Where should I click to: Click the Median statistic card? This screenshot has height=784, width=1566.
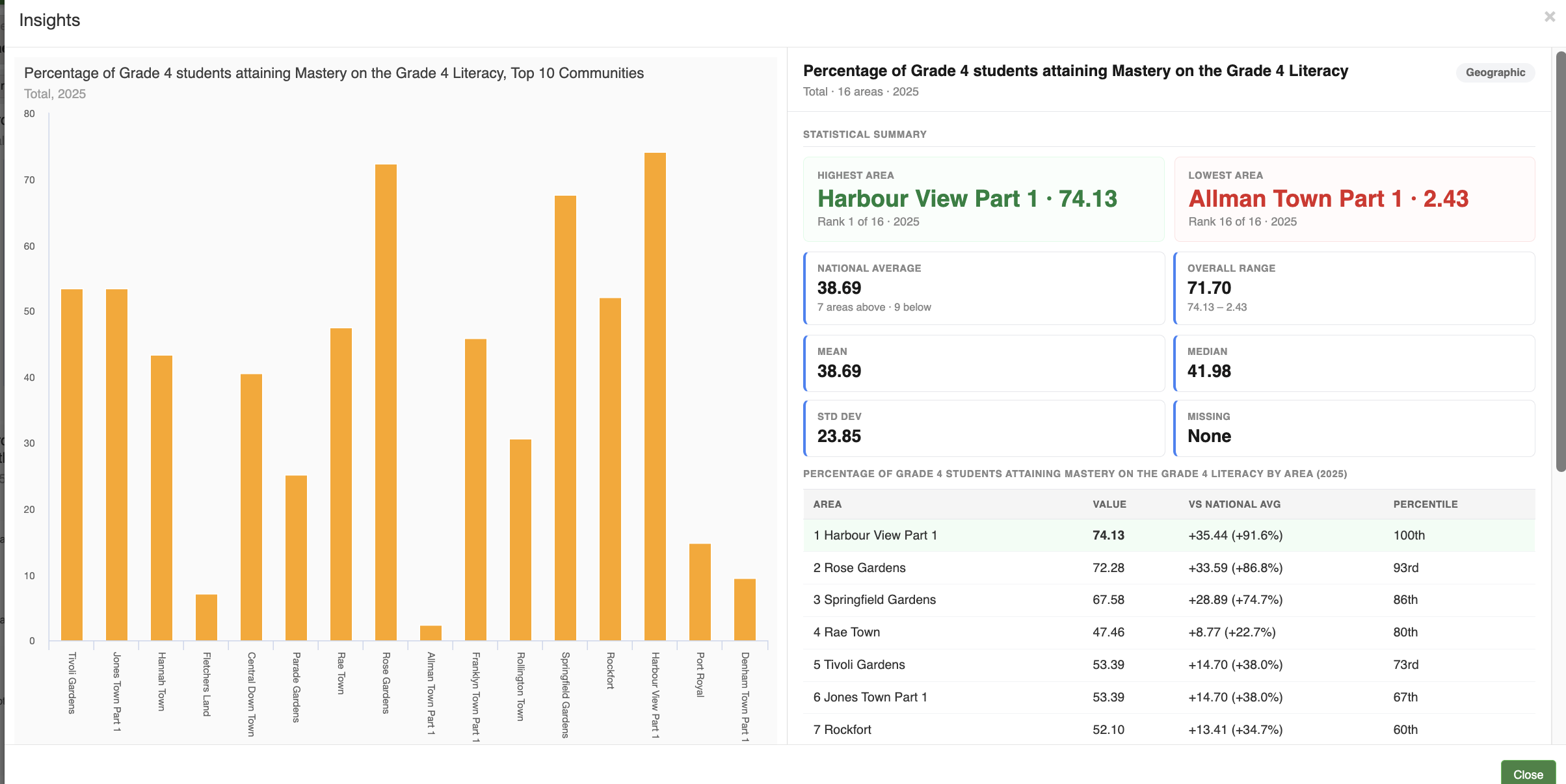[1355, 363]
